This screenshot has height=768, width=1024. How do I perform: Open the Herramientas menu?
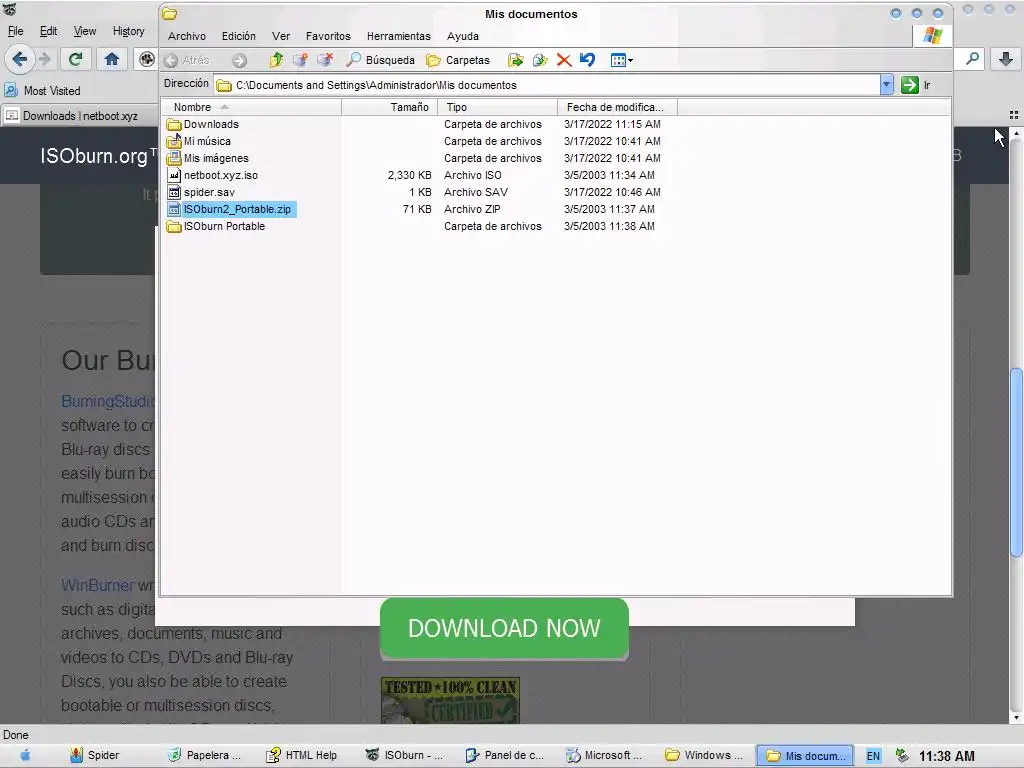pyautogui.click(x=398, y=36)
